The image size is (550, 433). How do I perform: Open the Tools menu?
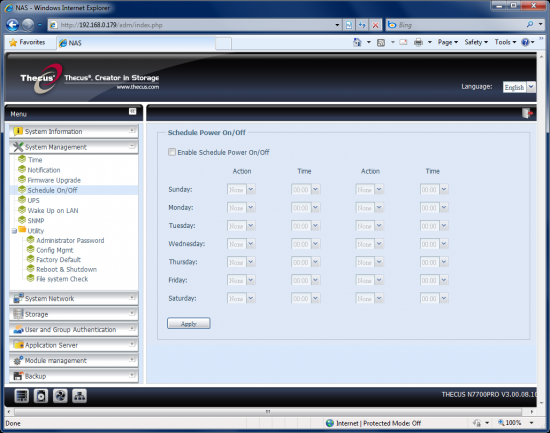(505, 42)
